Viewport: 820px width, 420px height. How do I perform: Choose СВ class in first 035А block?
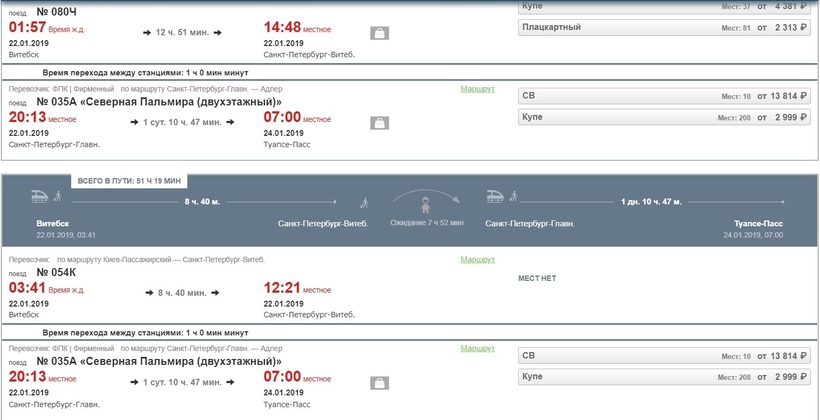[x=664, y=96]
